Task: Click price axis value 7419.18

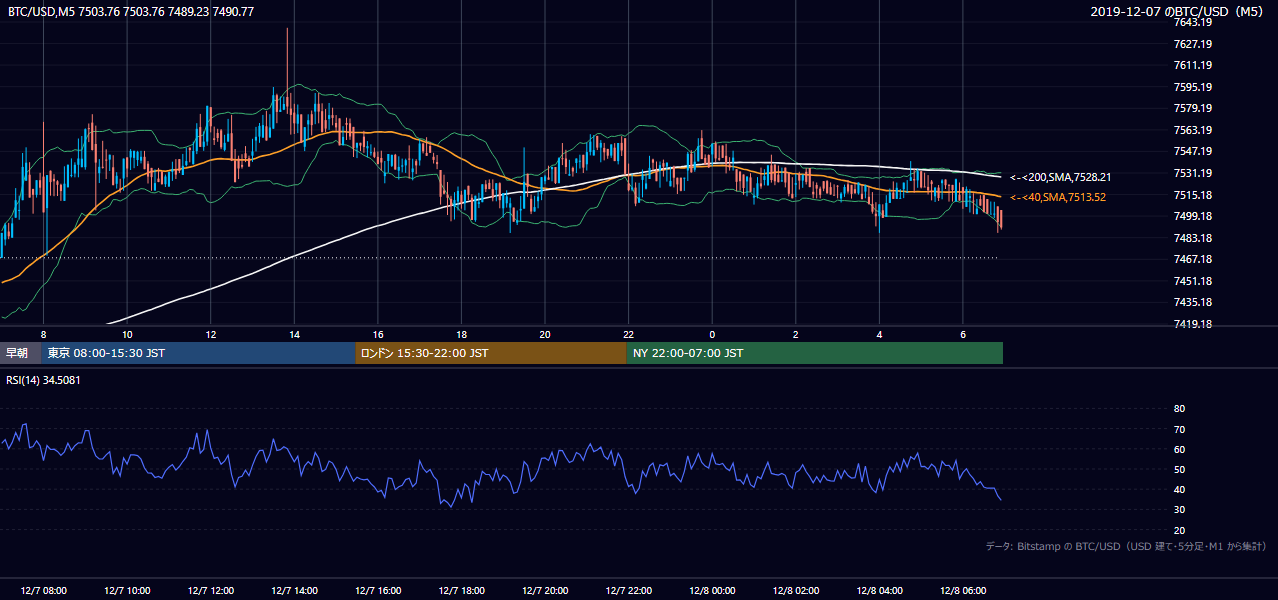Action: pos(1193,324)
